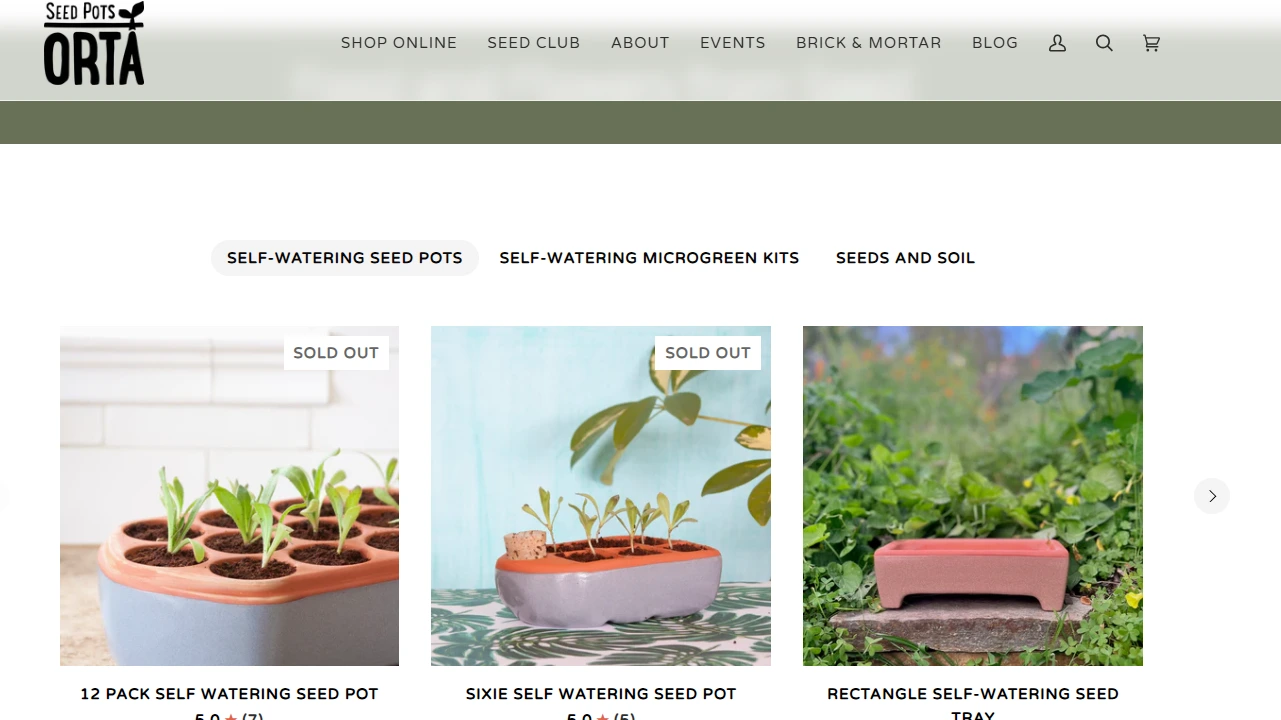Switch to Self-Watering Microgreen Kits tab
The height and width of the screenshot is (720, 1281).
click(649, 258)
